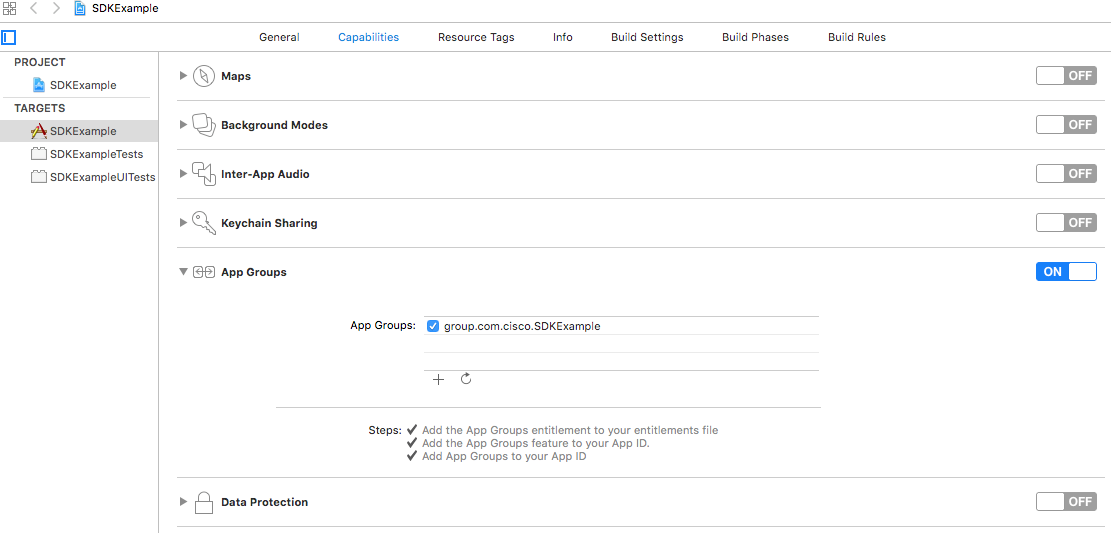
Task: Select the group.com.cisco.SDKExample entry text
Action: coord(522,326)
